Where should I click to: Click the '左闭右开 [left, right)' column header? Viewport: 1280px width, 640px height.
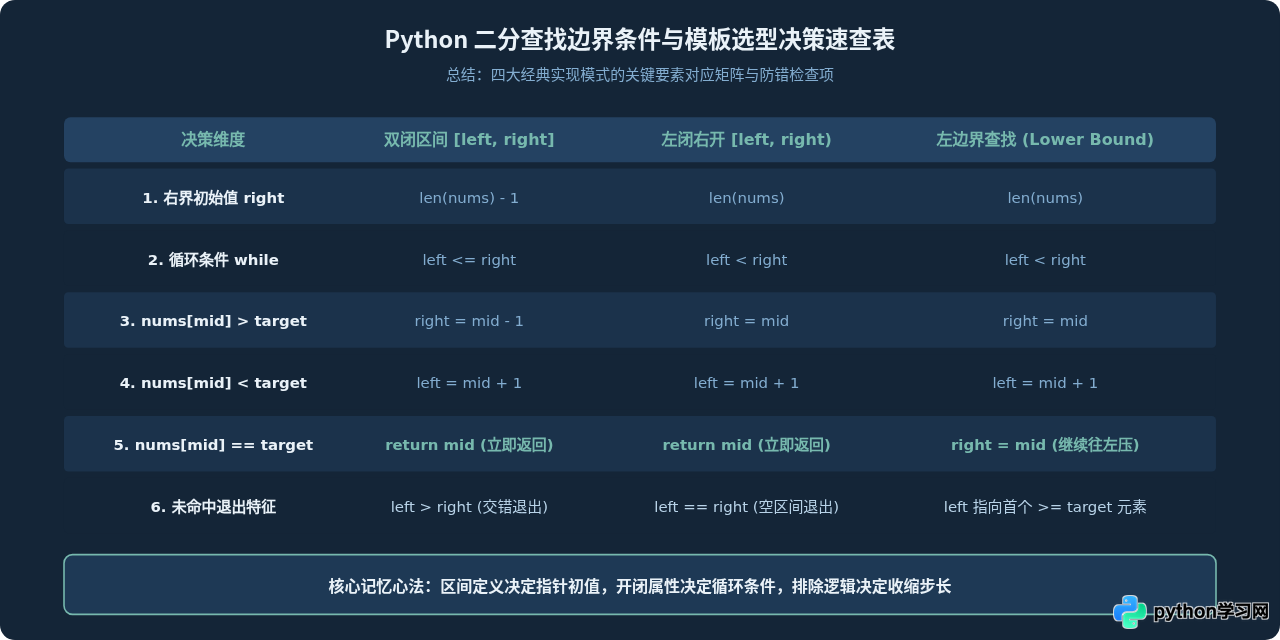tap(746, 140)
